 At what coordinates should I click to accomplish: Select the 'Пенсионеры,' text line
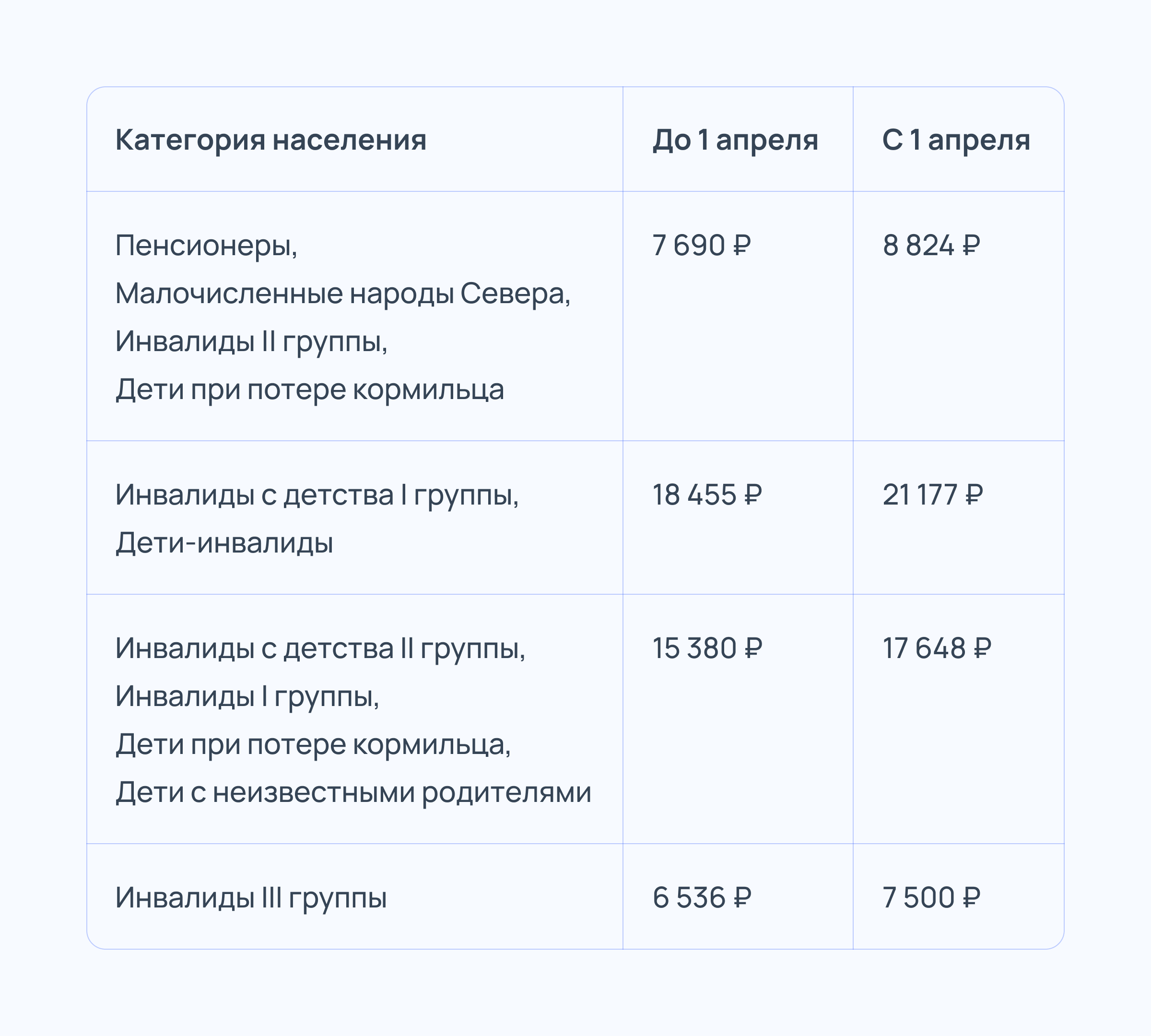pyautogui.click(x=207, y=247)
